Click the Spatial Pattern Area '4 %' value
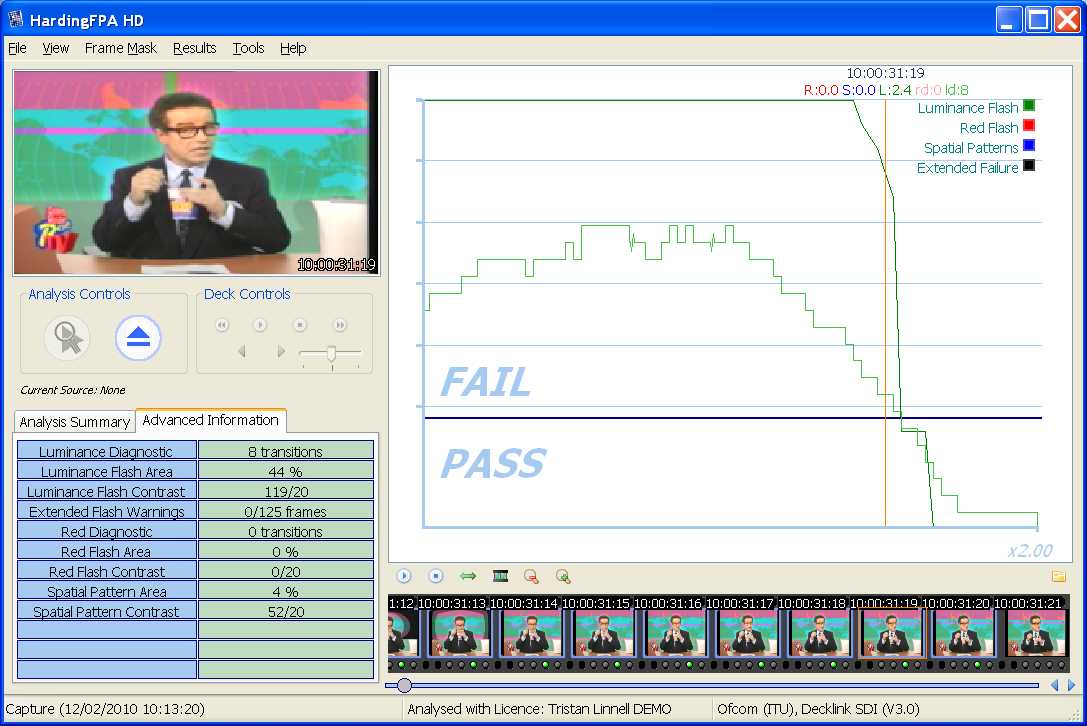This screenshot has width=1087, height=726. point(286,591)
